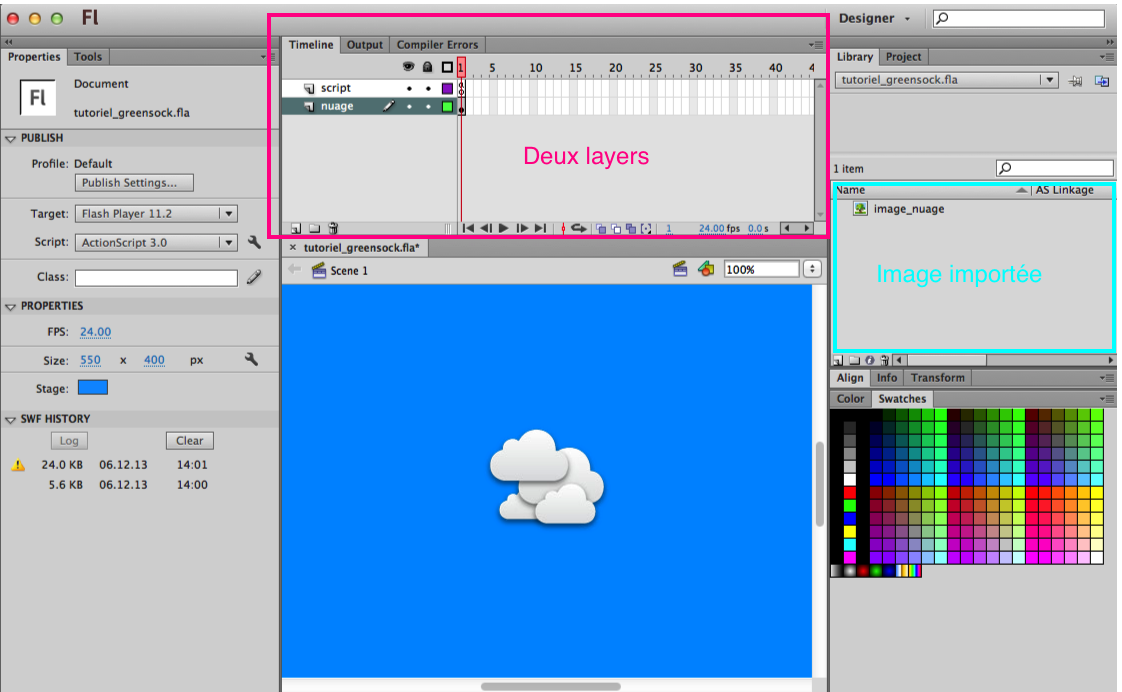Image resolution: width=1122 pixels, height=692 pixels.
Task: Click the Edit Scene clapperboard icon
Action: point(680,269)
